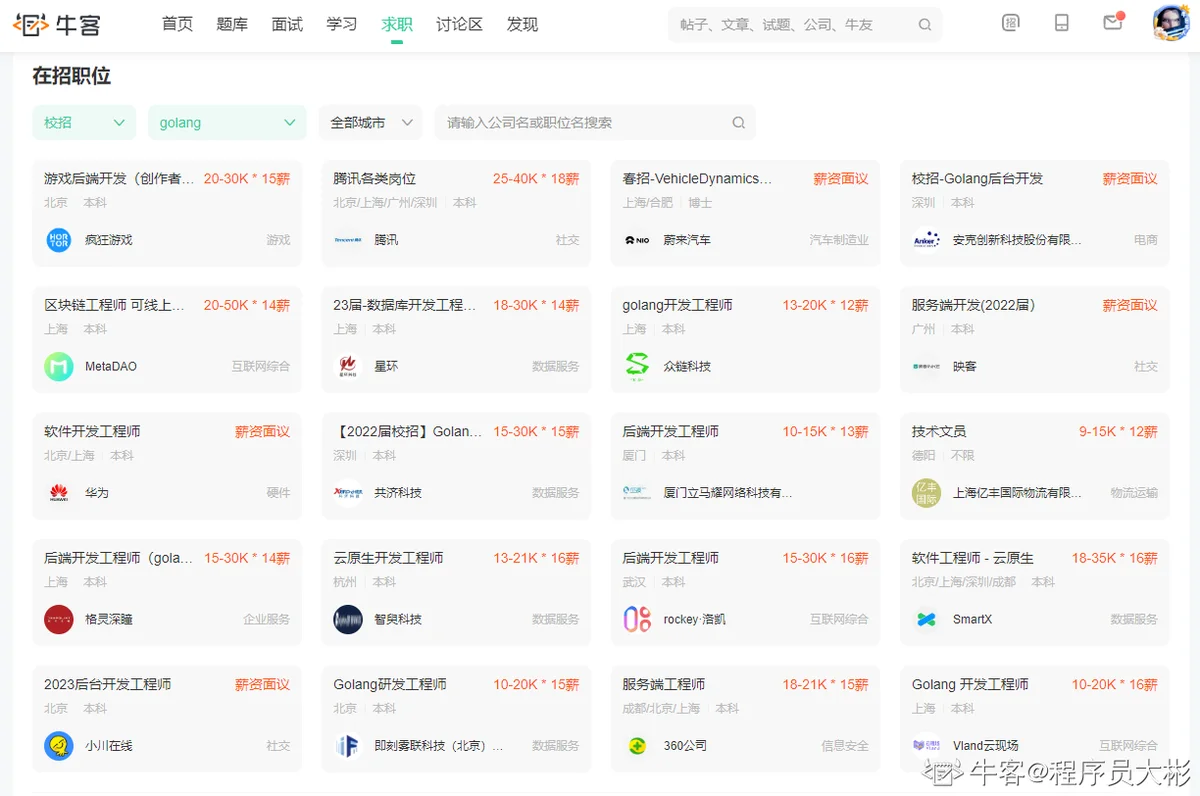Image resolution: width=1200 pixels, height=796 pixels.
Task: Click the 星环 company logo
Action: point(348,367)
